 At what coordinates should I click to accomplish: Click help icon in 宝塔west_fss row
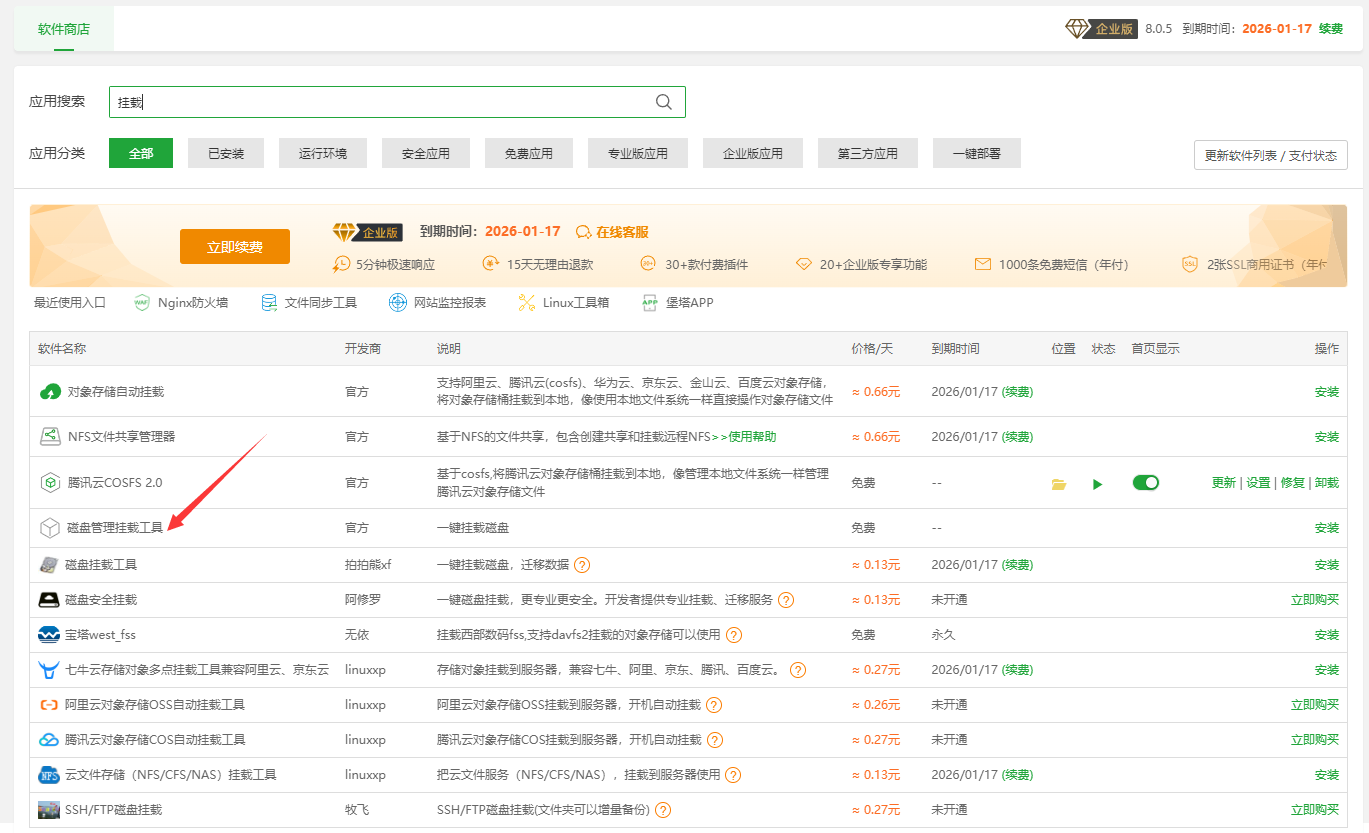(x=734, y=635)
